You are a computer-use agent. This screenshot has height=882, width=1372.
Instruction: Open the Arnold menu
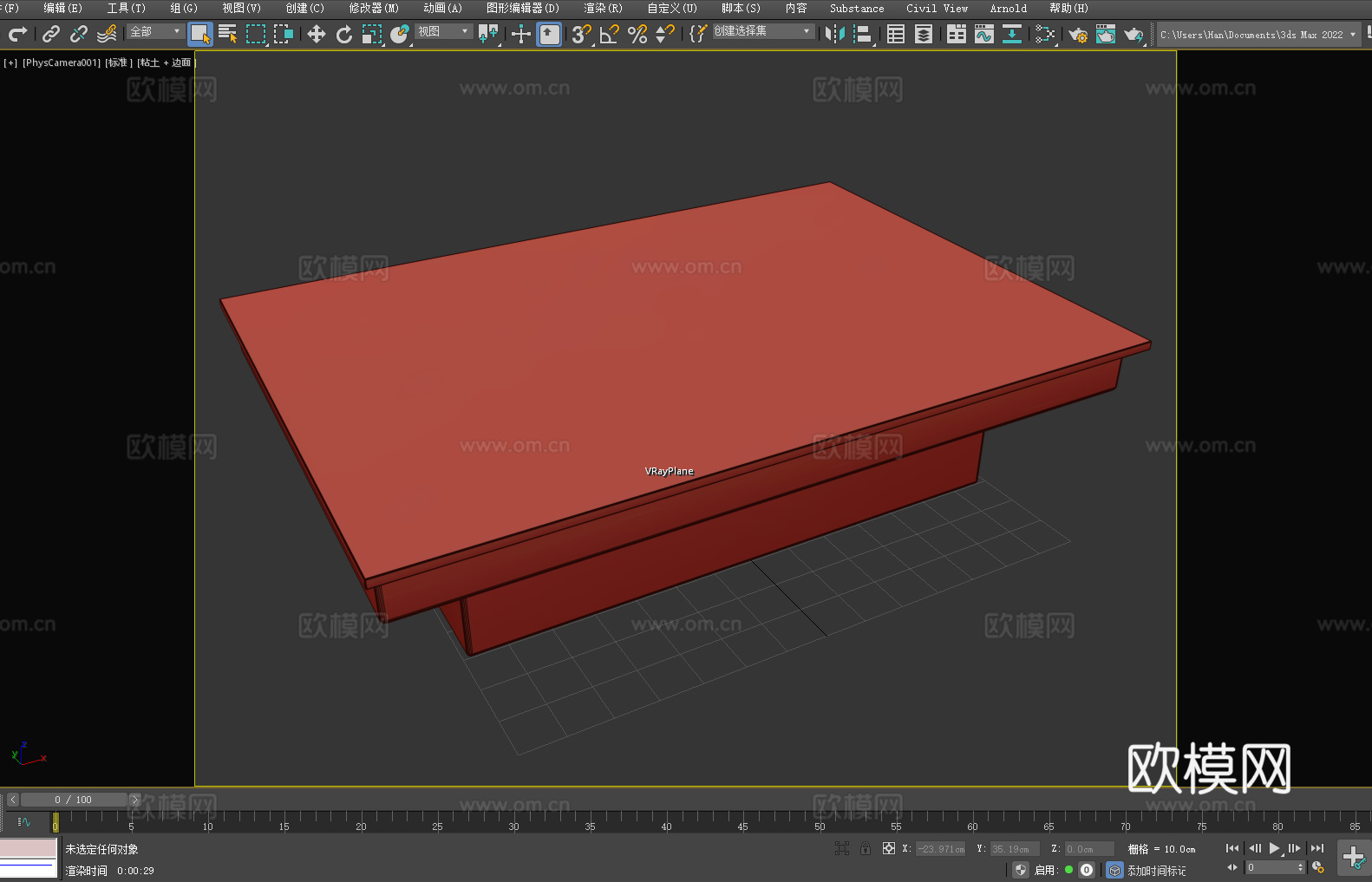[1008, 8]
